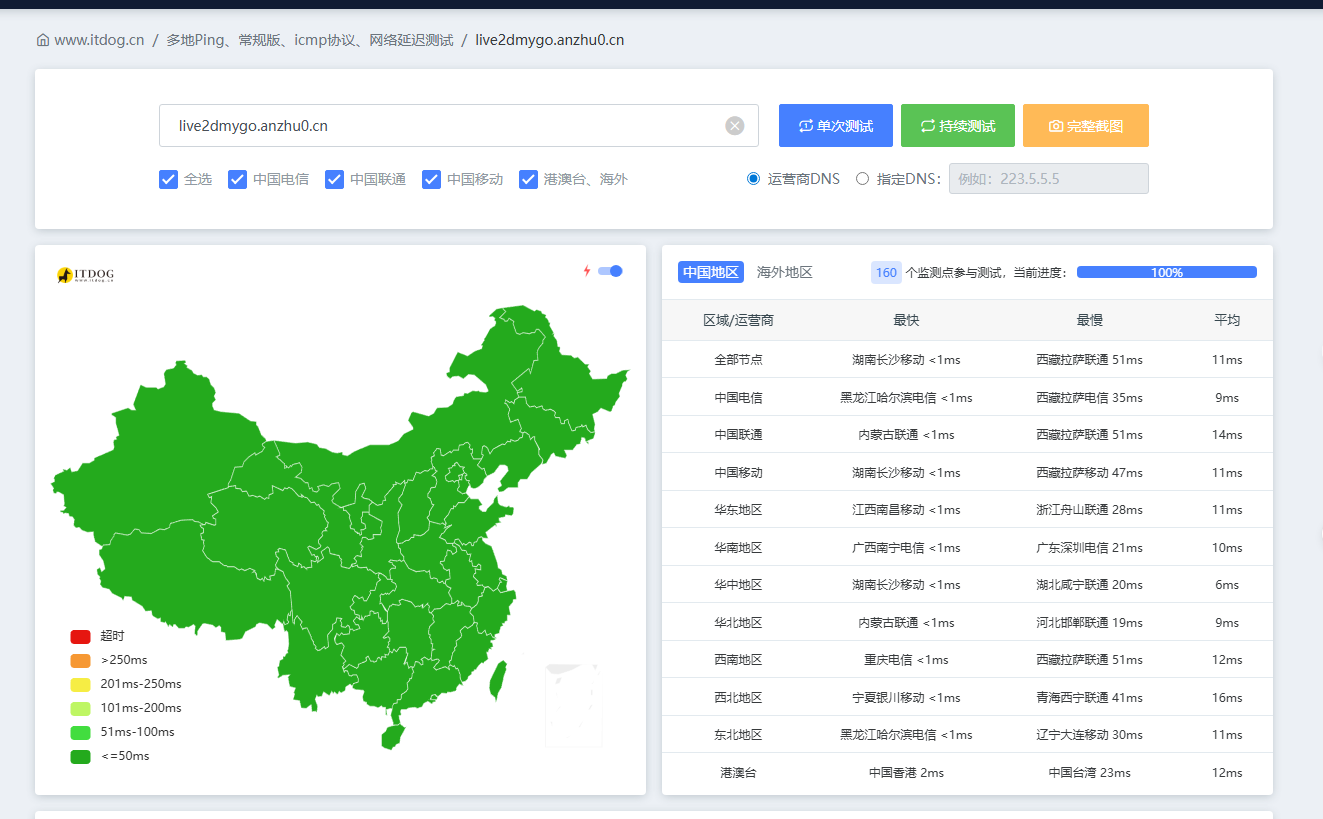Image resolution: width=1323 pixels, height=819 pixels.
Task: Click the red lightning bolt icon
Action: [587, 271]
